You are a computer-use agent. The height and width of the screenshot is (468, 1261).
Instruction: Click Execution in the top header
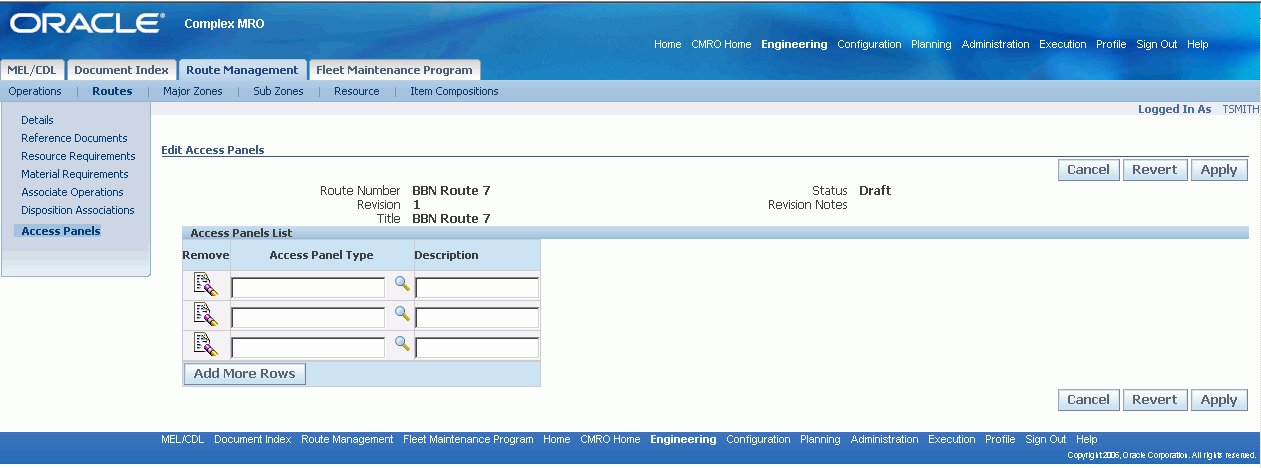1063,44
